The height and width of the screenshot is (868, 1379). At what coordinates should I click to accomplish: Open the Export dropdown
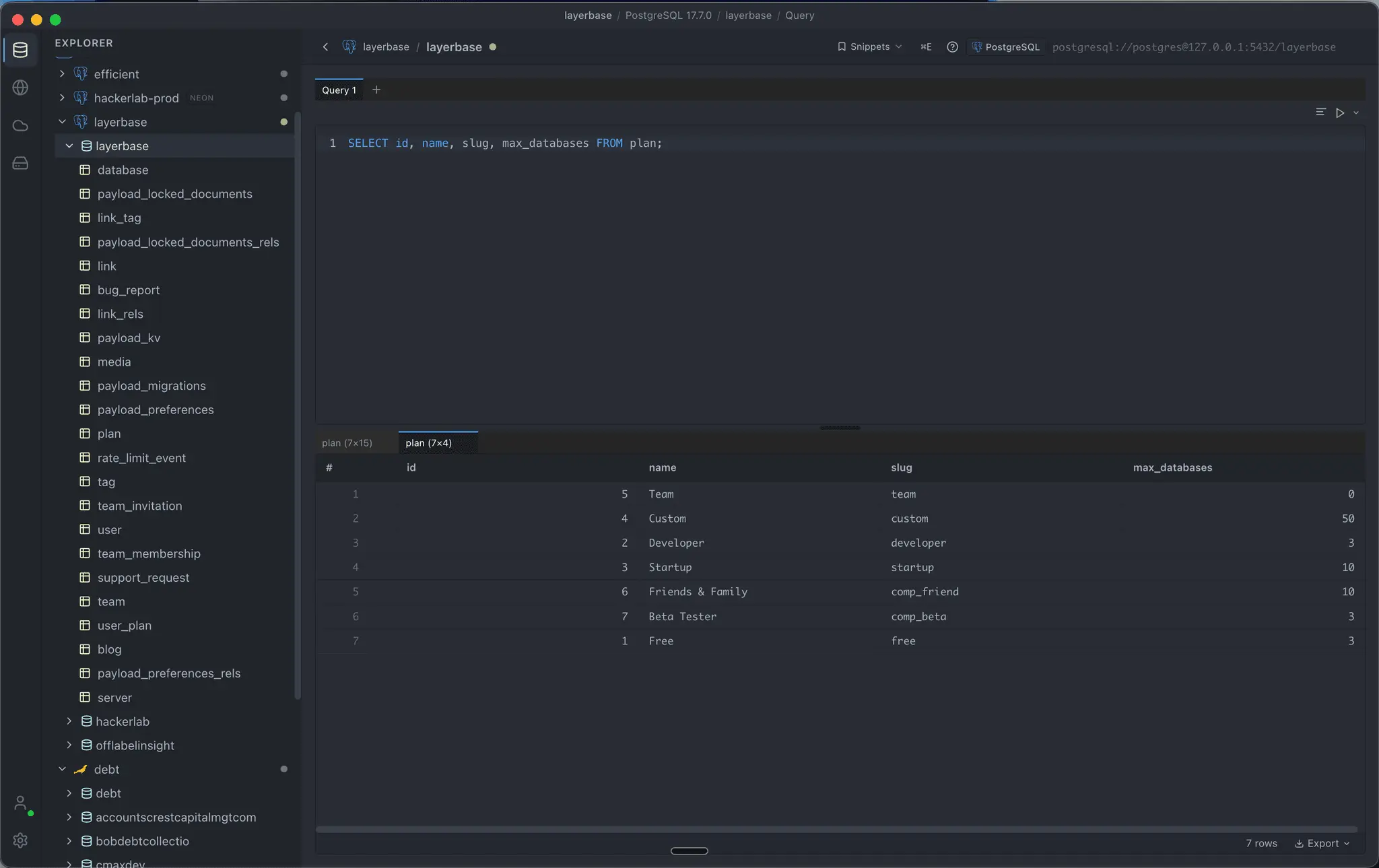pyautogui.click(x=1322, y=843)
